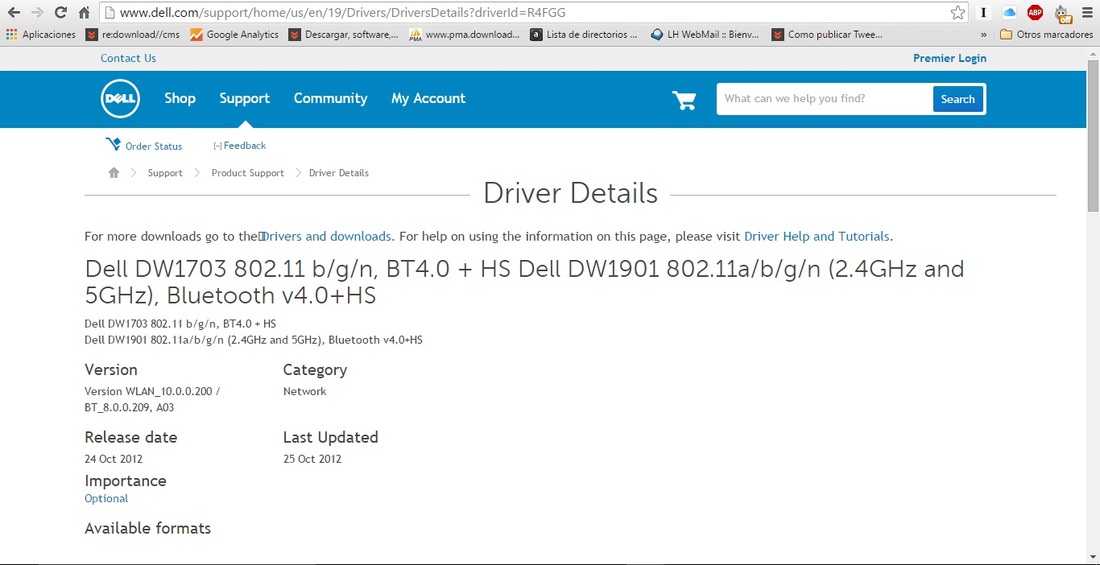Open the My Account menu
The image size is (1100, 565).
(428, 98)
